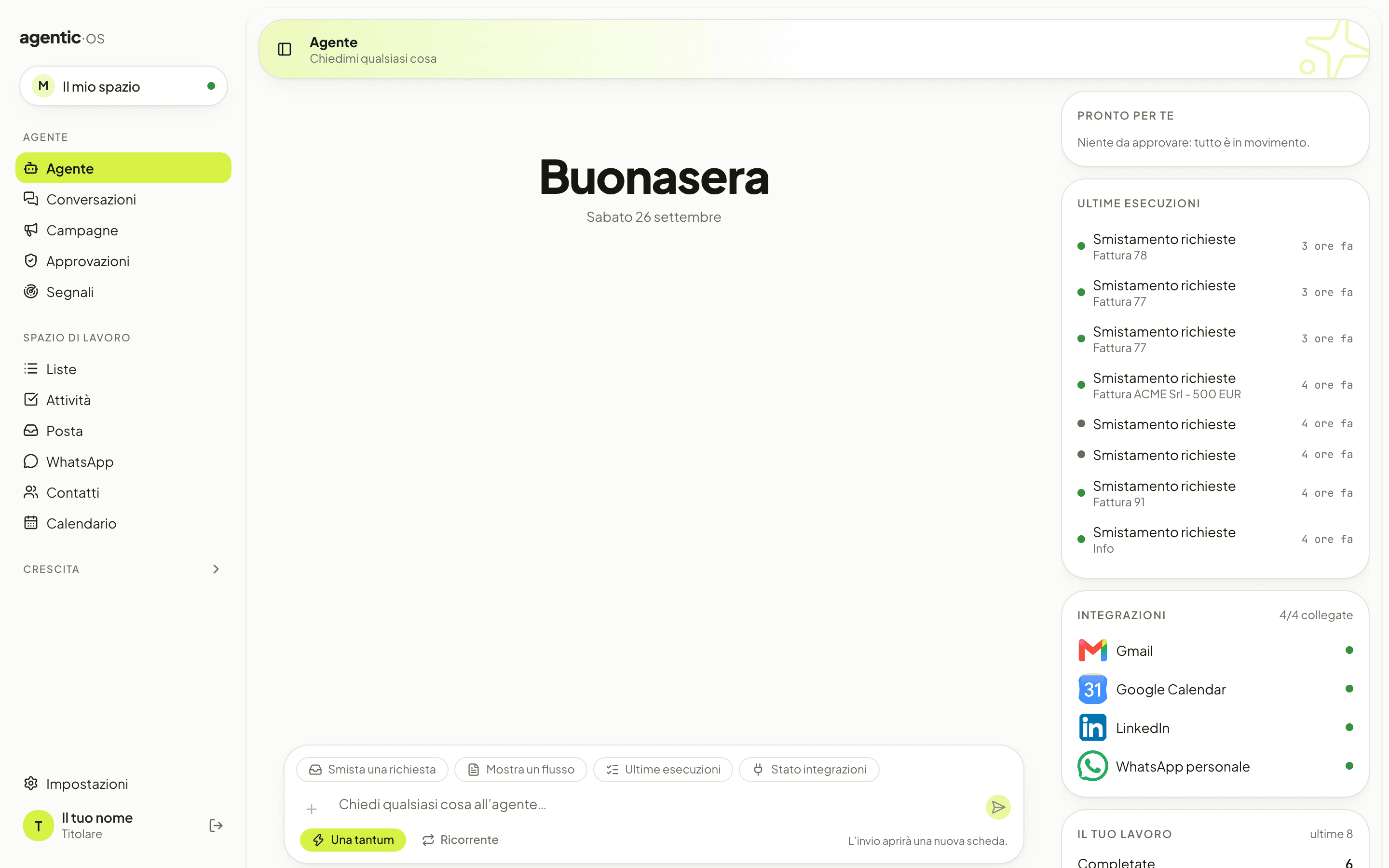Click the logout icon next to Titolare

216,826
